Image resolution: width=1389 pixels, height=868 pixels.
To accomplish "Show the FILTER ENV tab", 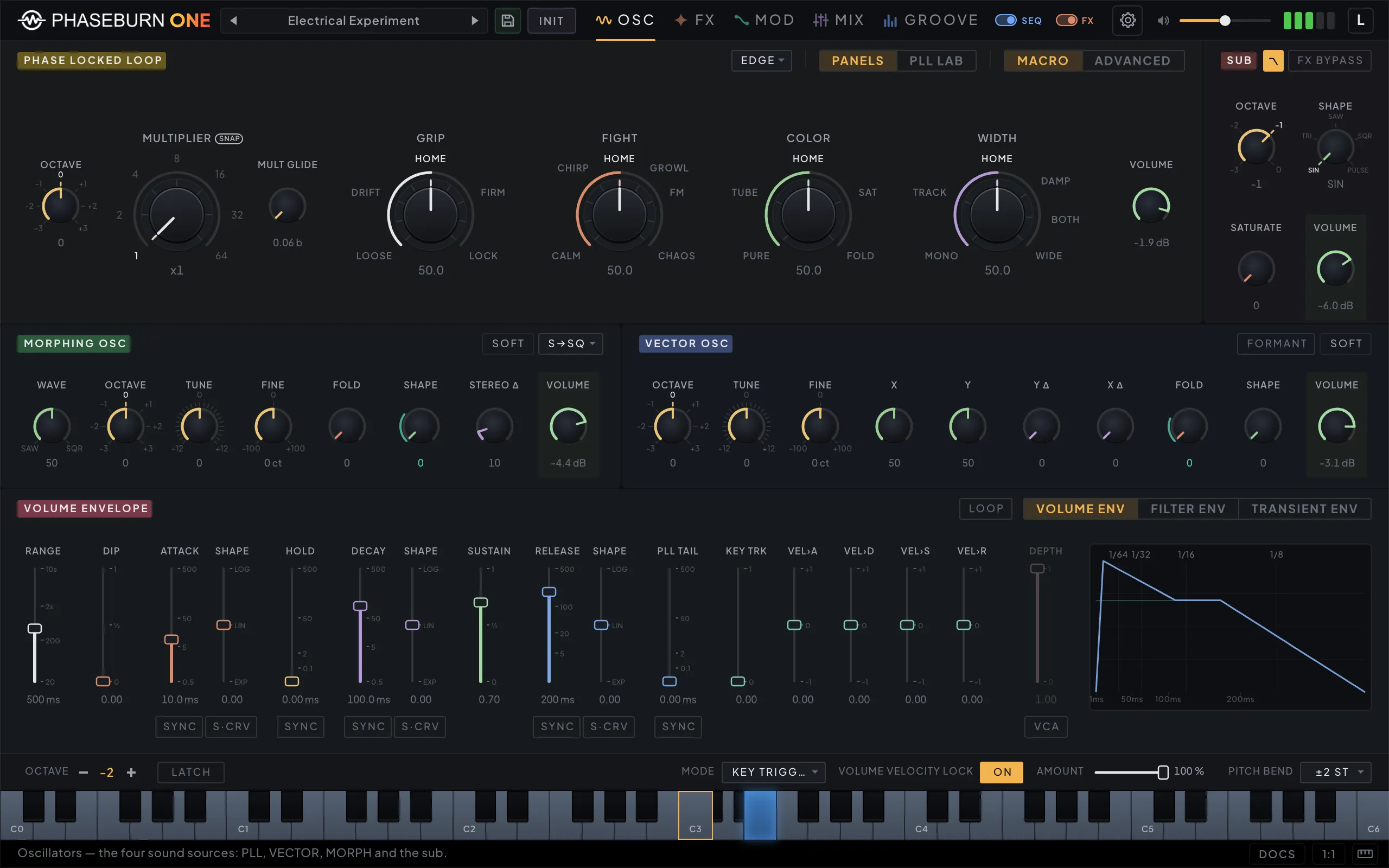I will click(1188, 509).
